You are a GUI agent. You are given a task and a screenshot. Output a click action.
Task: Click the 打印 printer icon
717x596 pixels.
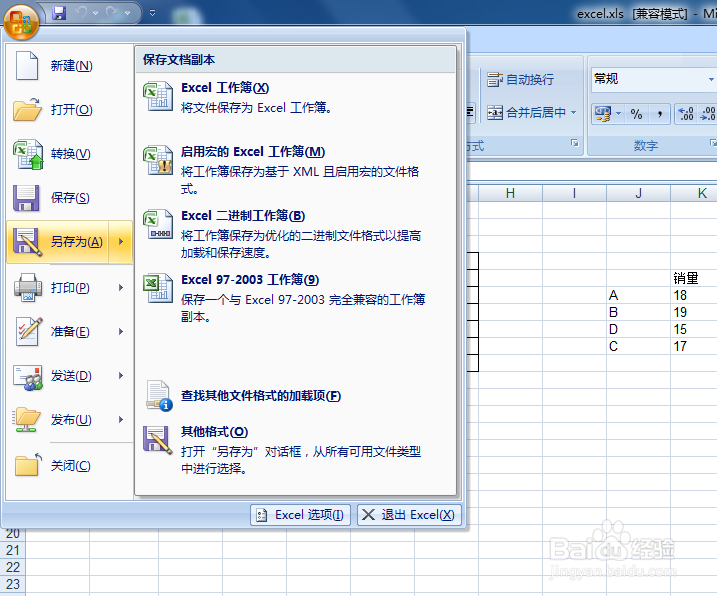click(x=27, y=288)
